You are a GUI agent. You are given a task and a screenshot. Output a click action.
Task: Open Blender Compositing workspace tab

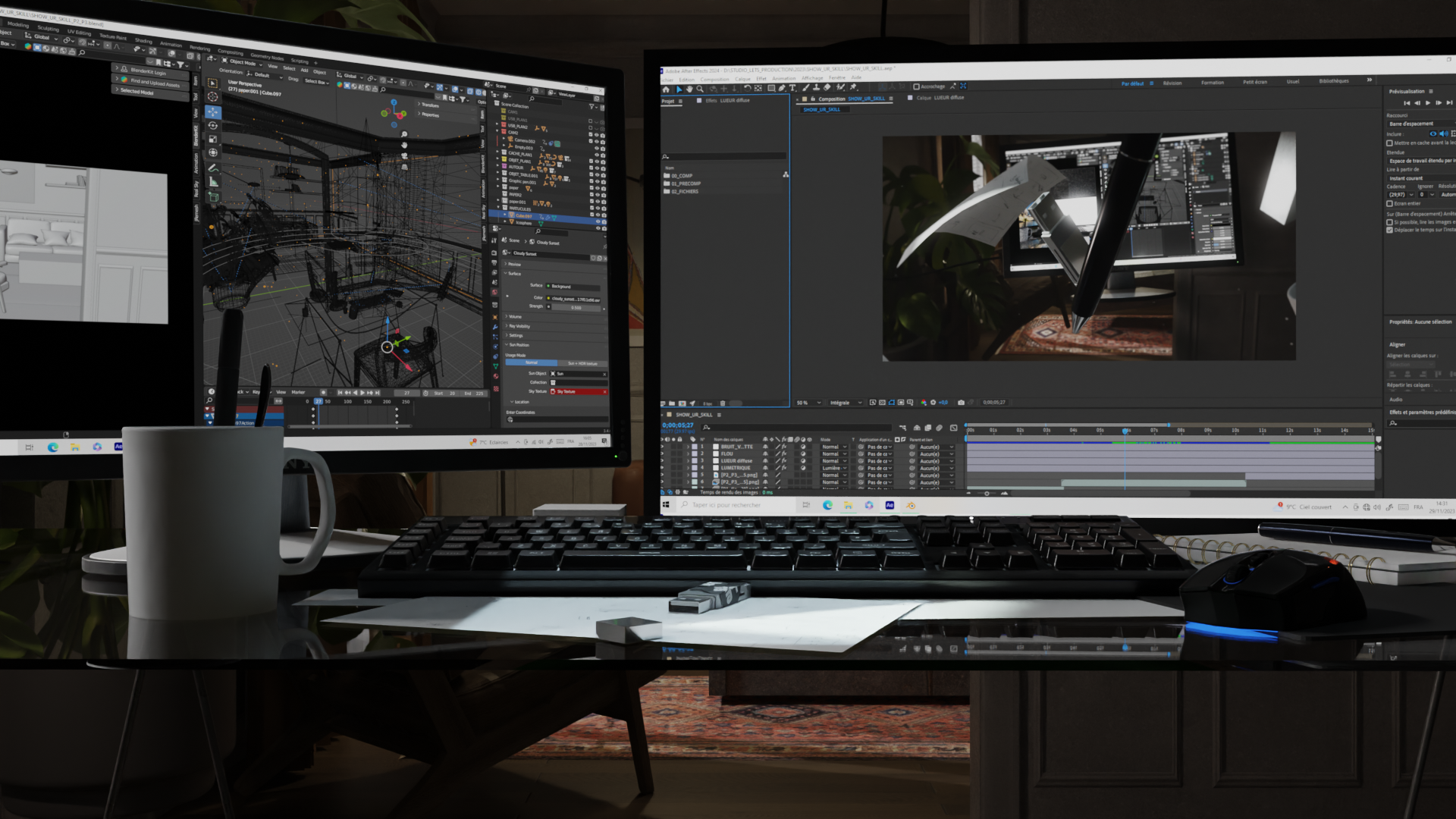point(231,52)
